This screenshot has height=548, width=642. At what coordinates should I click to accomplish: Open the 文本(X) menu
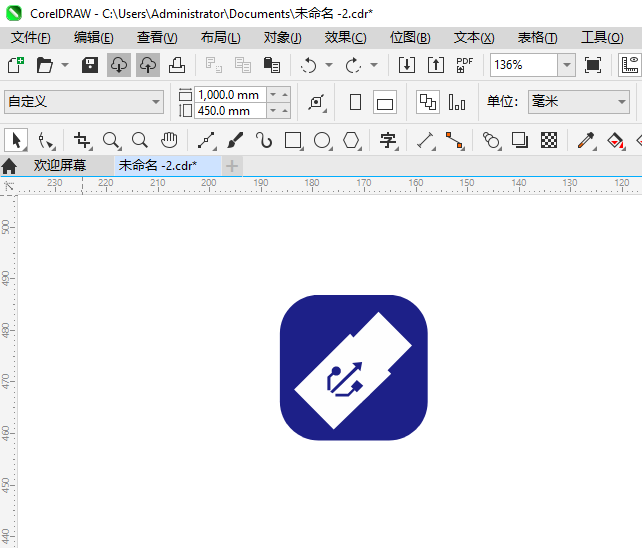tap(474, 38)
